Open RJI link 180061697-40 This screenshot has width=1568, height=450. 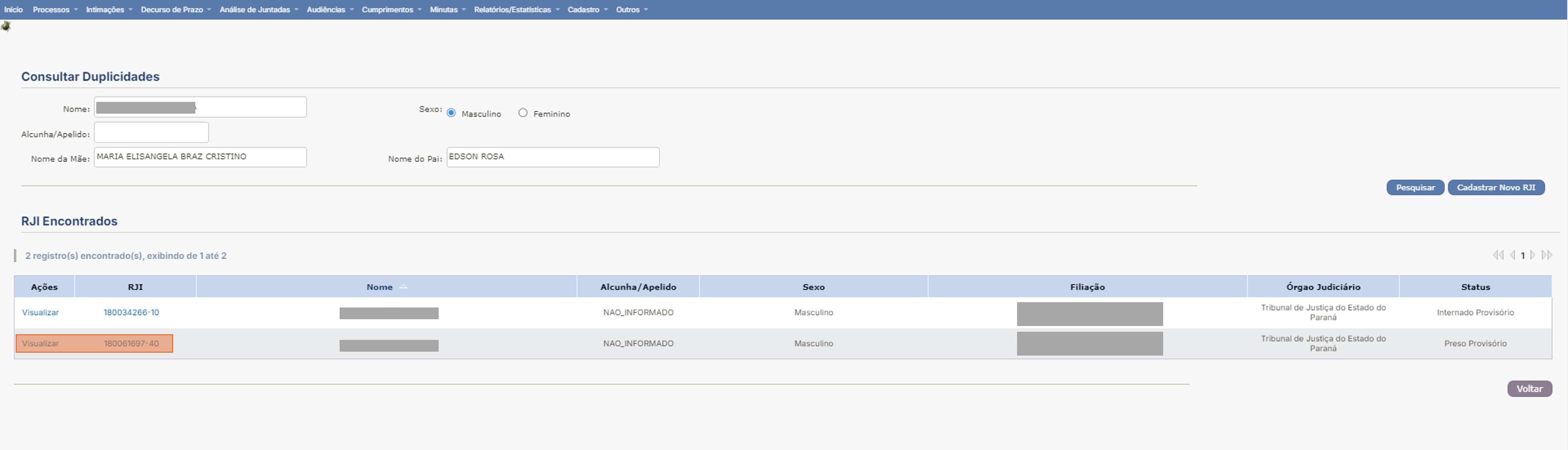click(x=131, y=343)
